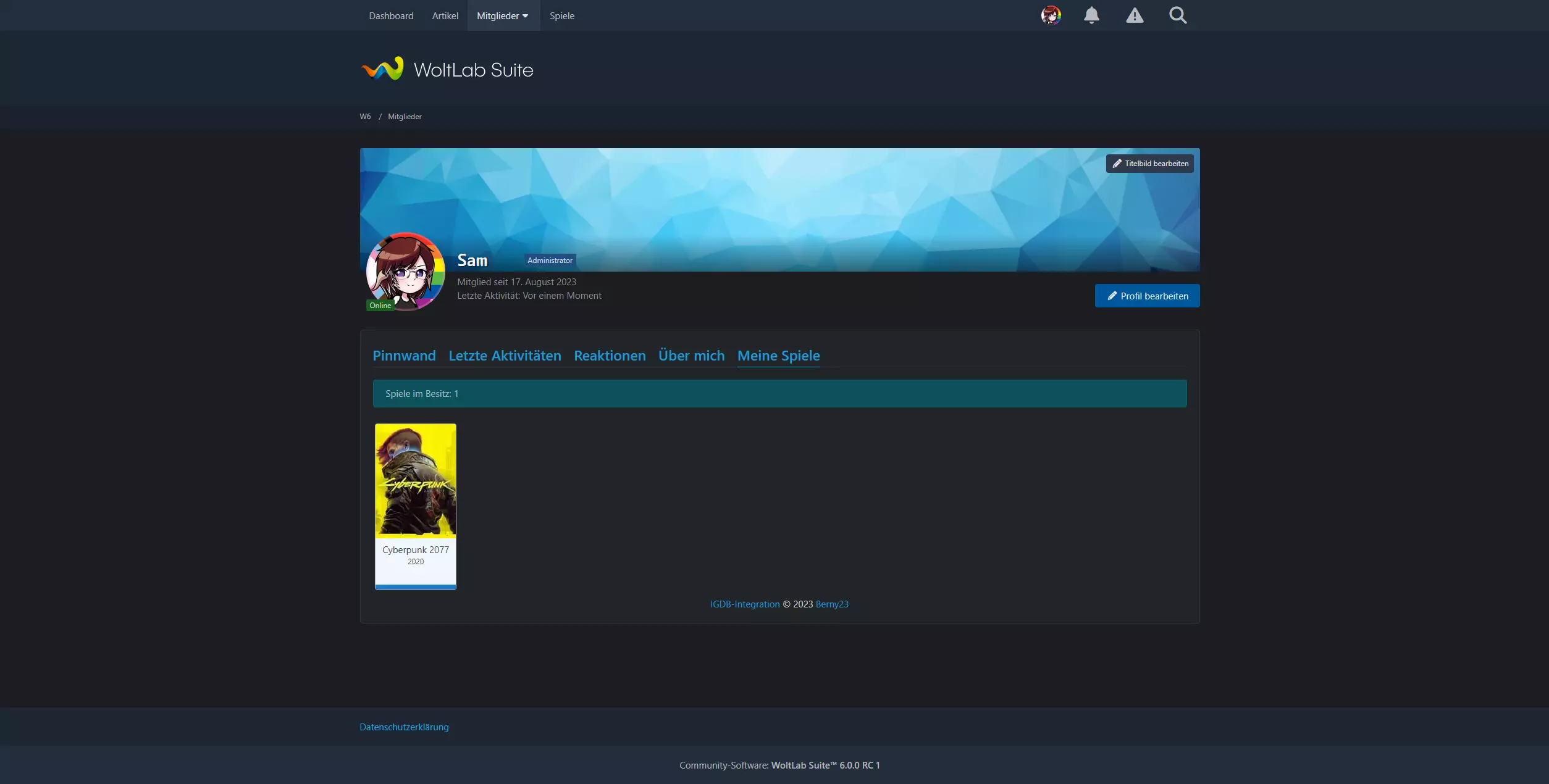Screen dimensions: 1549x784
Task: Click the Administrator rank badge
Action: (550, 261)
